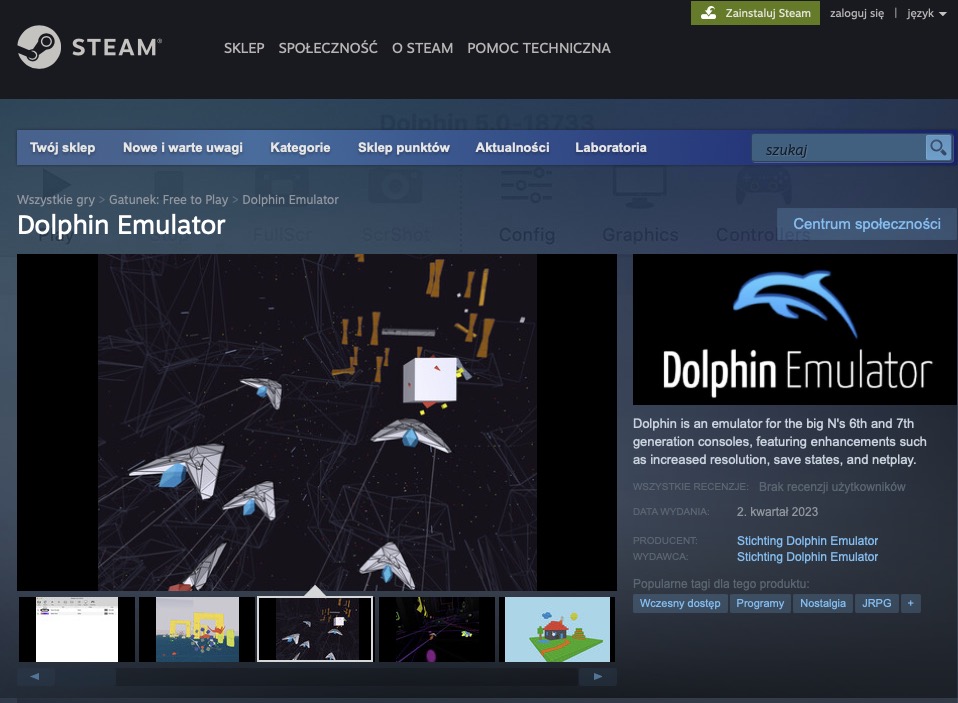Click the publisher Stichting Dolphin Emulator link
Image resolution: width=958 pixels, height=703 pixels.
click(807, 556)
